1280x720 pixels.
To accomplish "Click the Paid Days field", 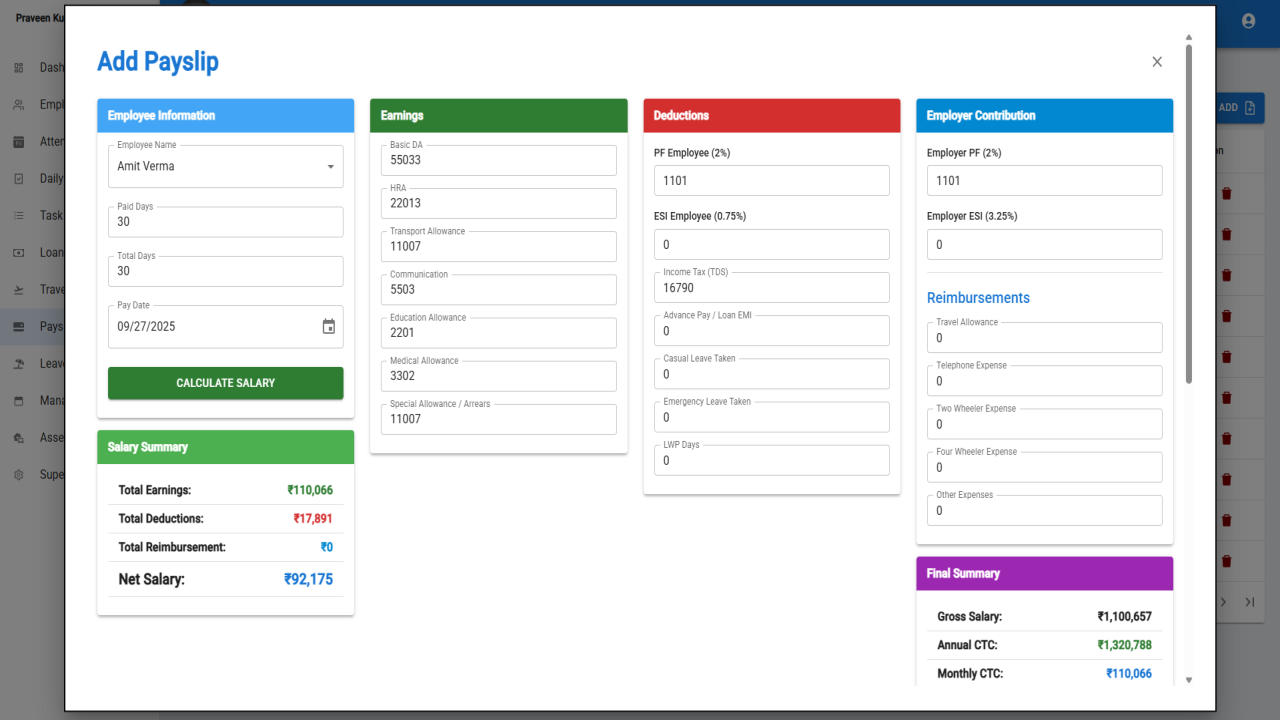I will (x=226, y=222).
